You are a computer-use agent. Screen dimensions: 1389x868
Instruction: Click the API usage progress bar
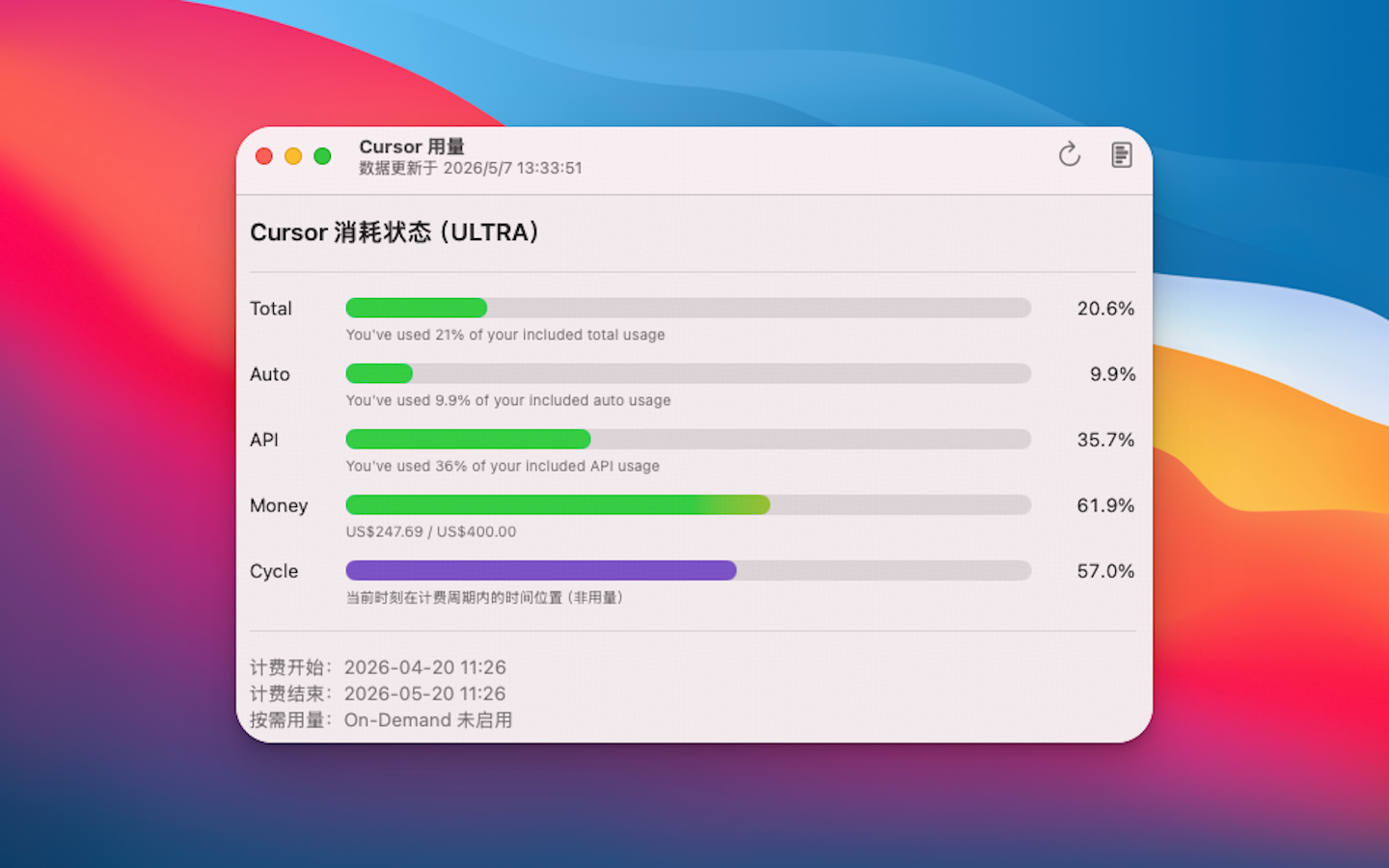(689, 439)
